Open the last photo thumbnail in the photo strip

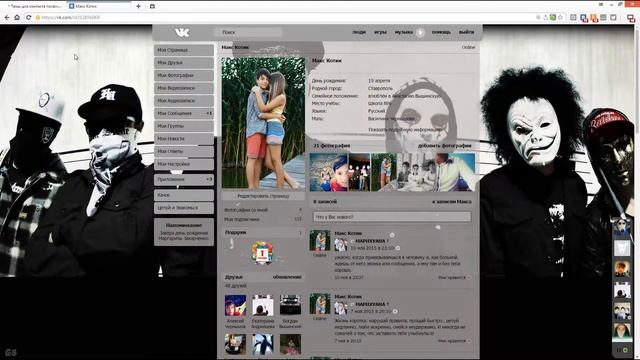click(x=456, y=172)
